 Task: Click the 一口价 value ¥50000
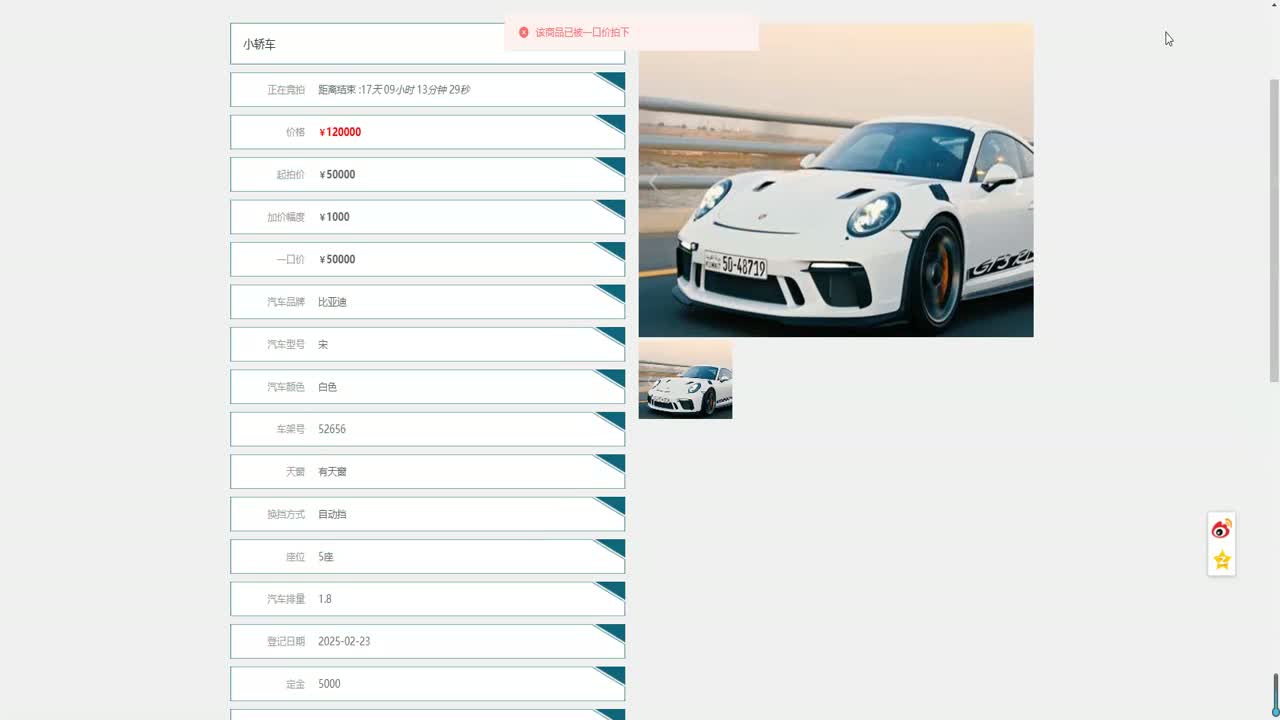(x=337, y=260)
